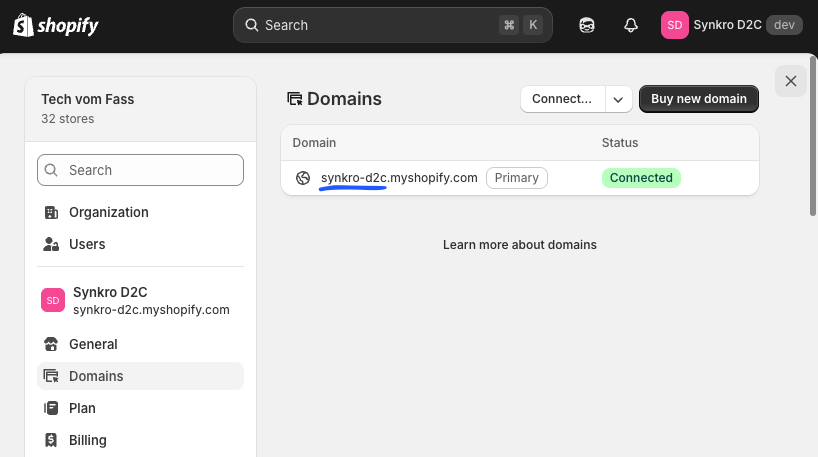This screenshot has height=457, width=818.
Task: Click the Organization building icon
Action: pyautogui.click(x=51, y=212)
